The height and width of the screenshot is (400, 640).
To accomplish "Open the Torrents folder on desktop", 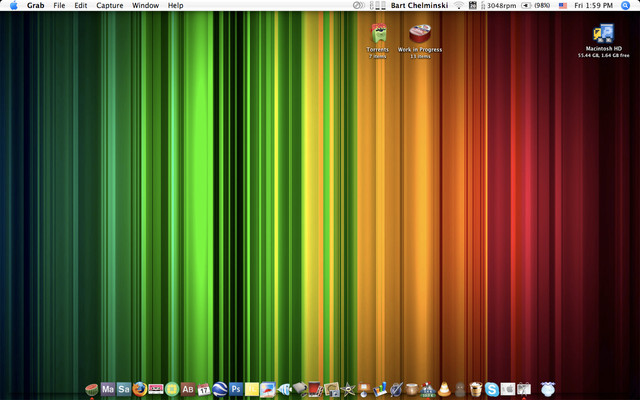I will 378,33.
